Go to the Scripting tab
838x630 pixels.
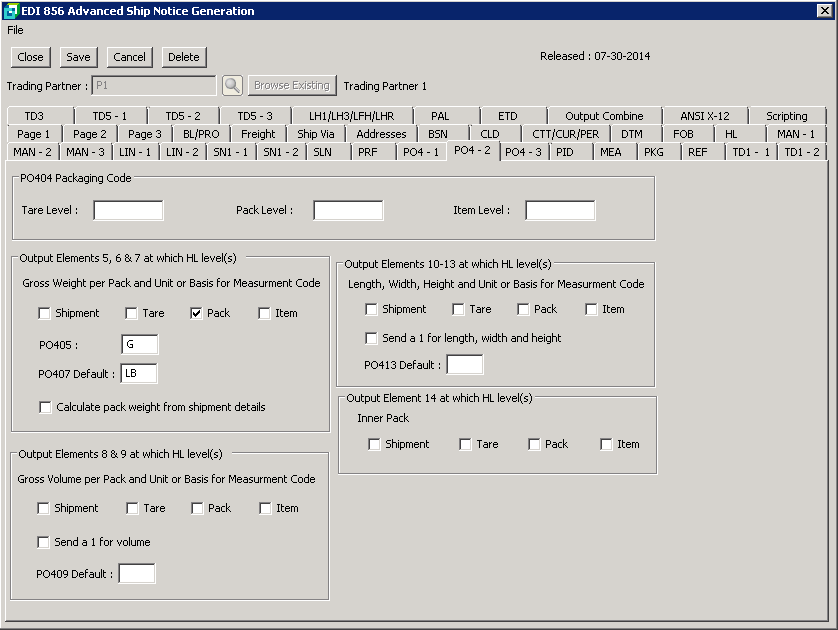tap(786, 116)
